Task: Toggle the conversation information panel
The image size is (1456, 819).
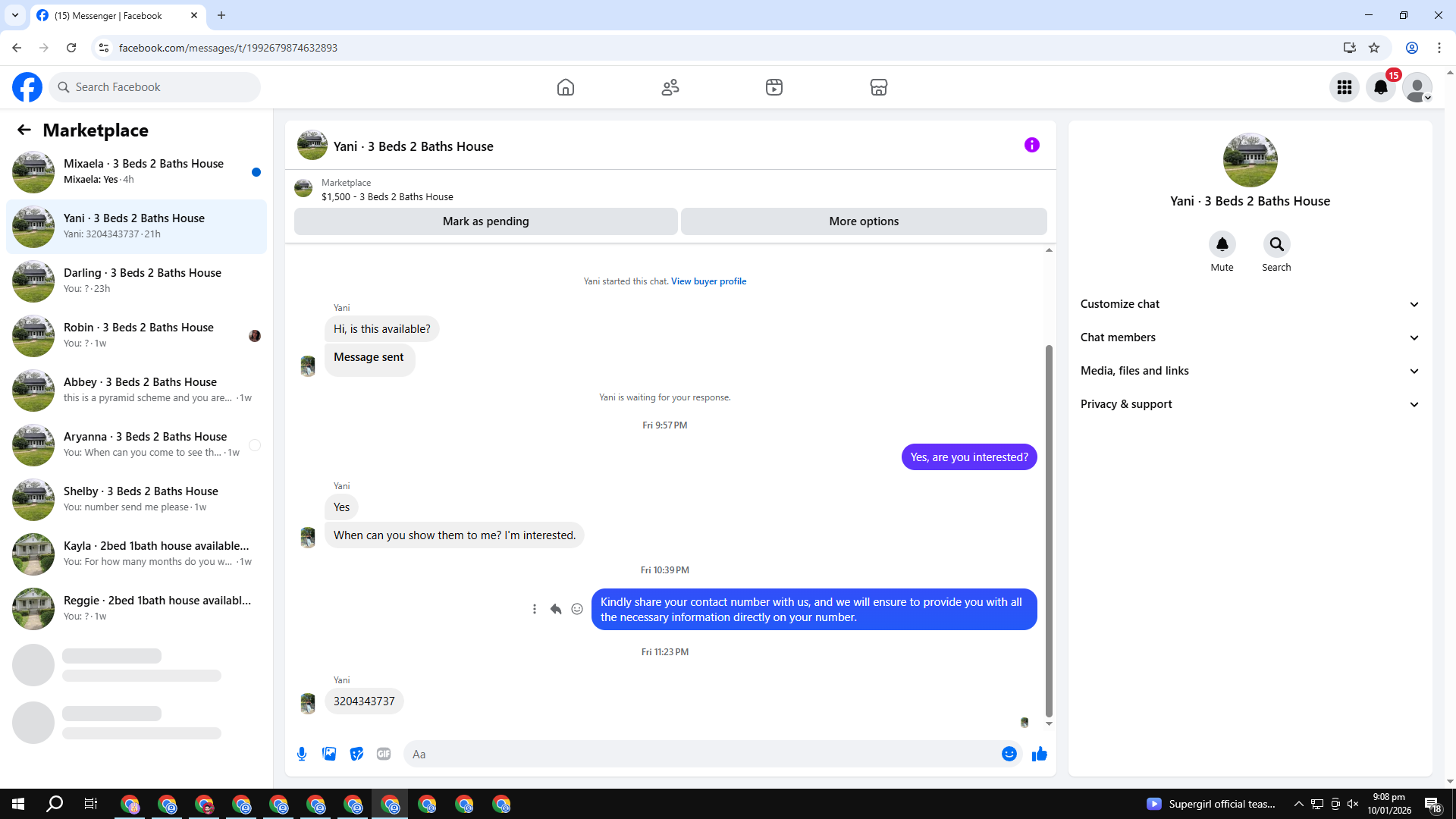Action: tap(1031, 145)
